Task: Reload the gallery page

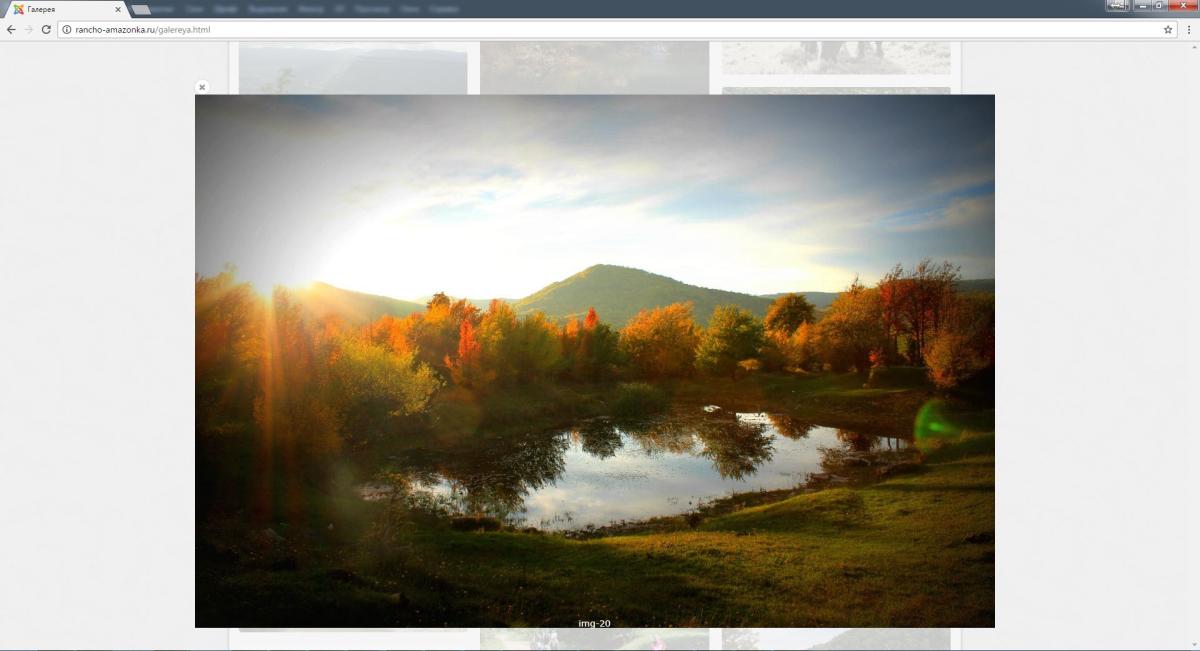Action: (46, 30)
